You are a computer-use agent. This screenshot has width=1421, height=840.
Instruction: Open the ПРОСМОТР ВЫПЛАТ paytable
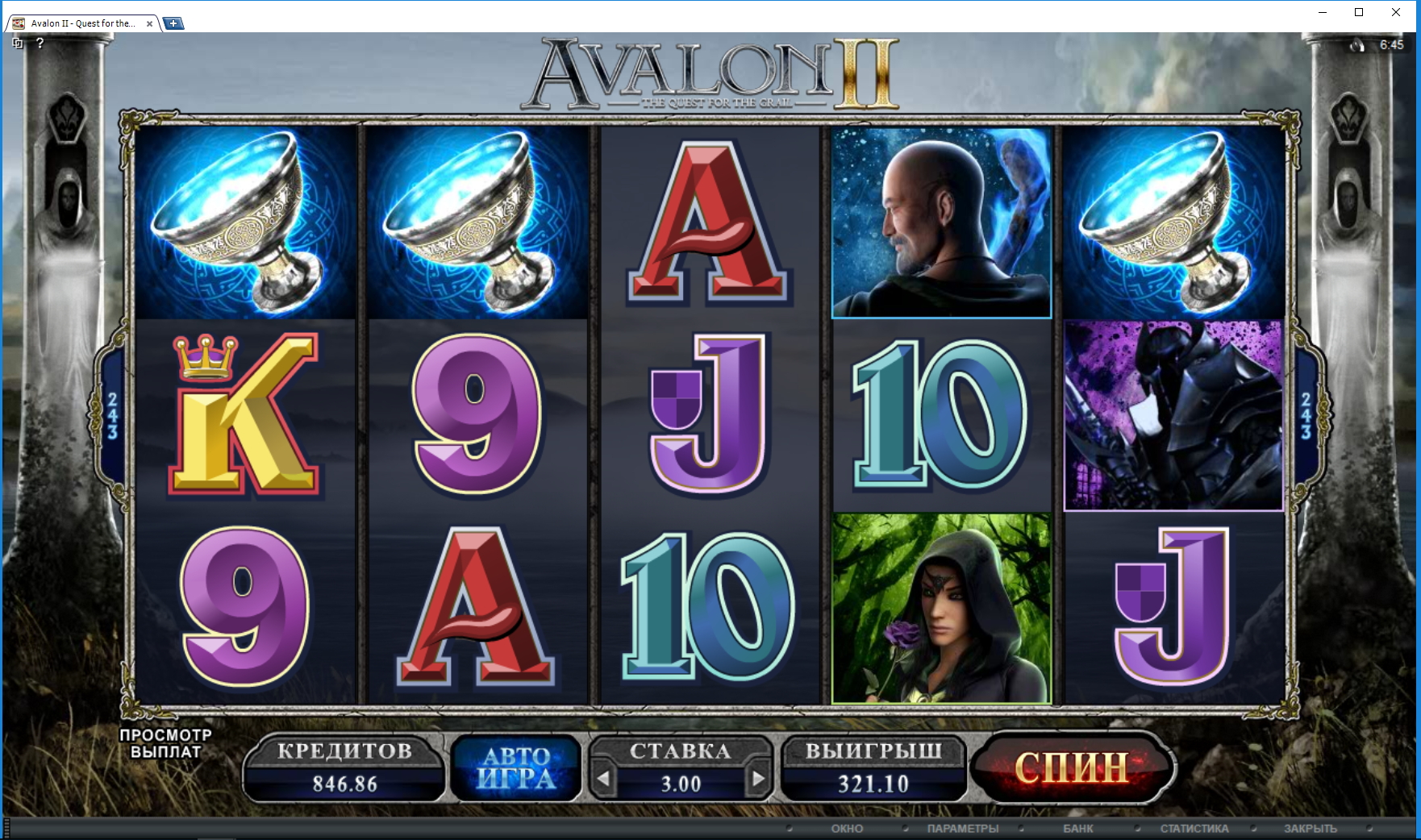pyautogui.click(x=165, y=743)
